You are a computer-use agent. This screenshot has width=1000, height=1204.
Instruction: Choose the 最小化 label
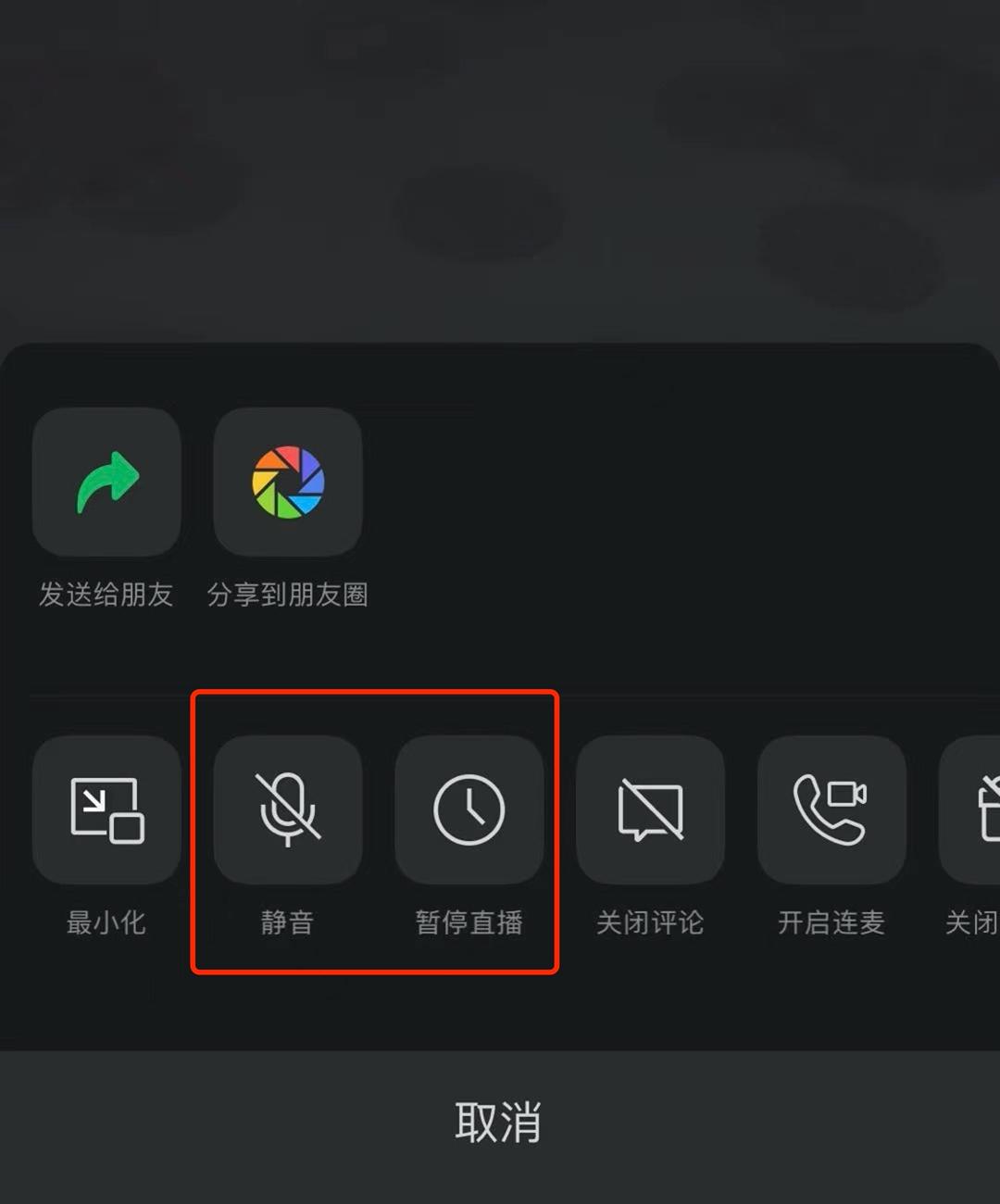click(106, 922)
